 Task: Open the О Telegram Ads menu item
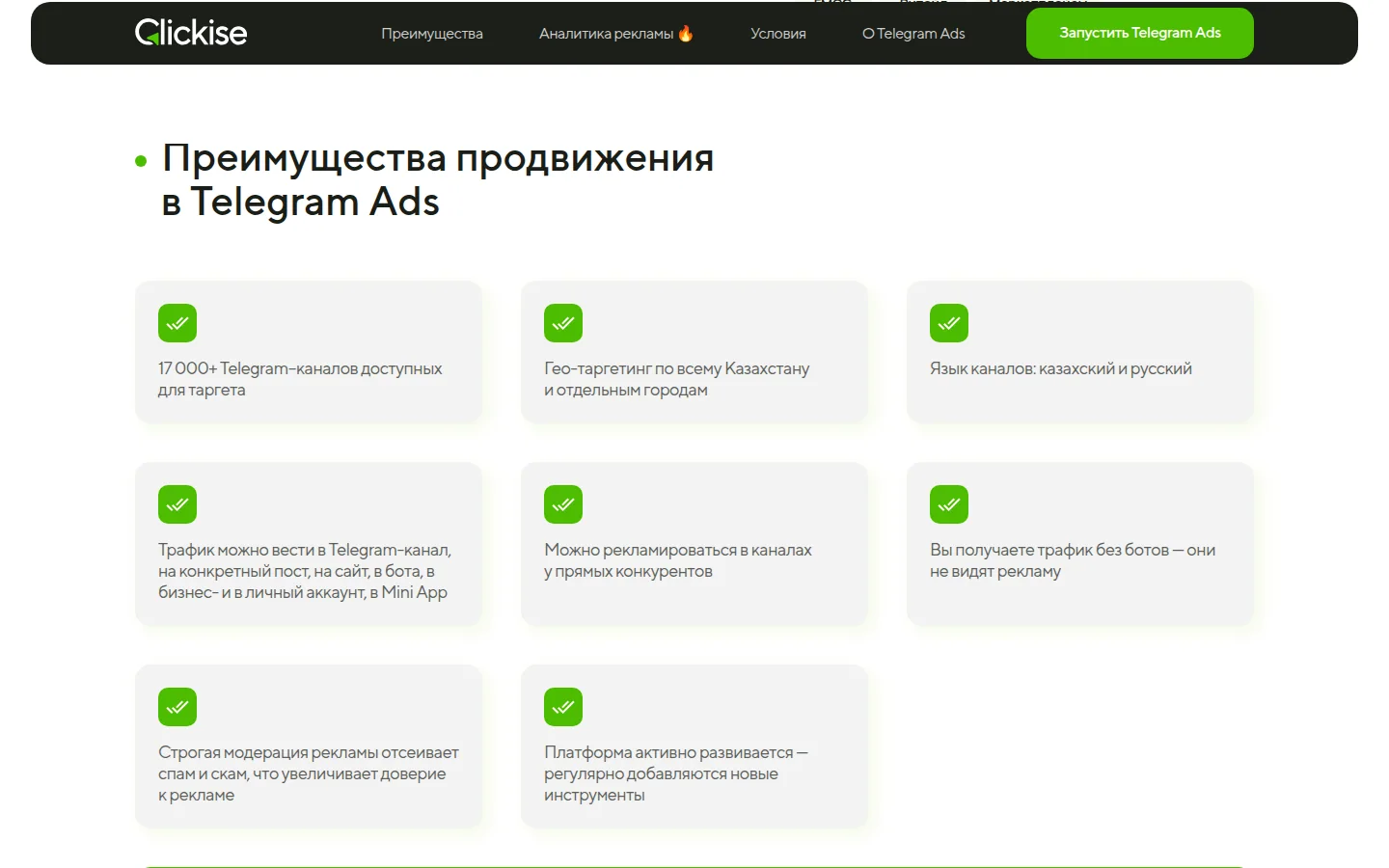coord(913,34)
